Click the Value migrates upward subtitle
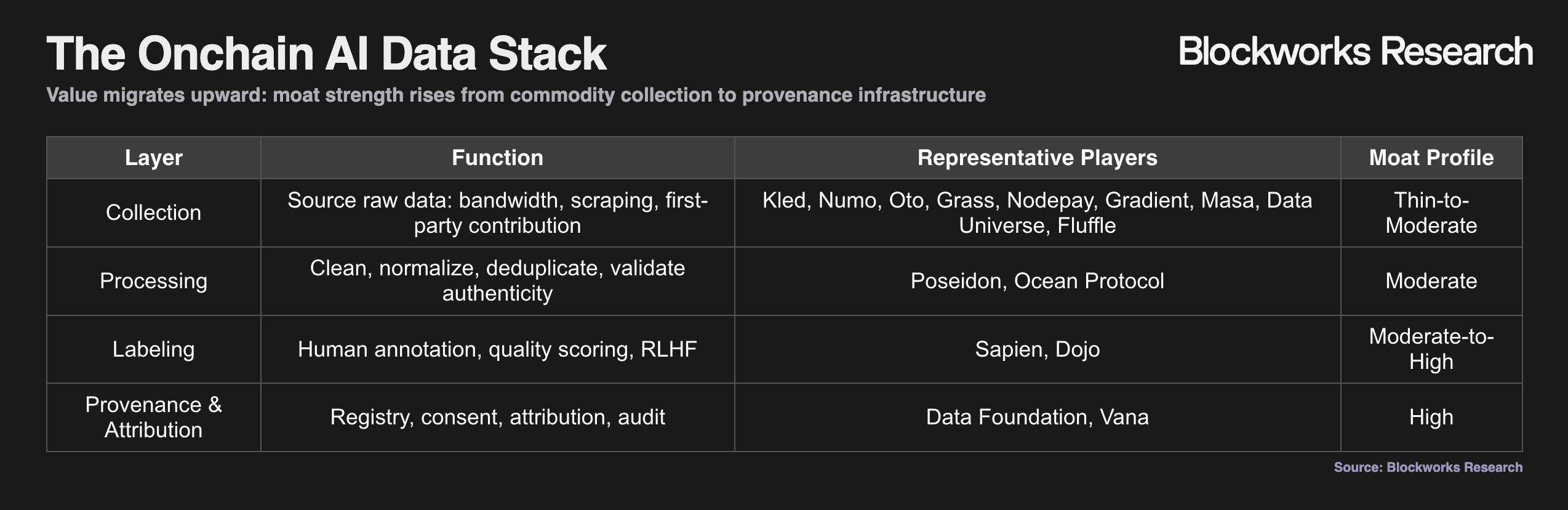 click(x=516, y=95)
